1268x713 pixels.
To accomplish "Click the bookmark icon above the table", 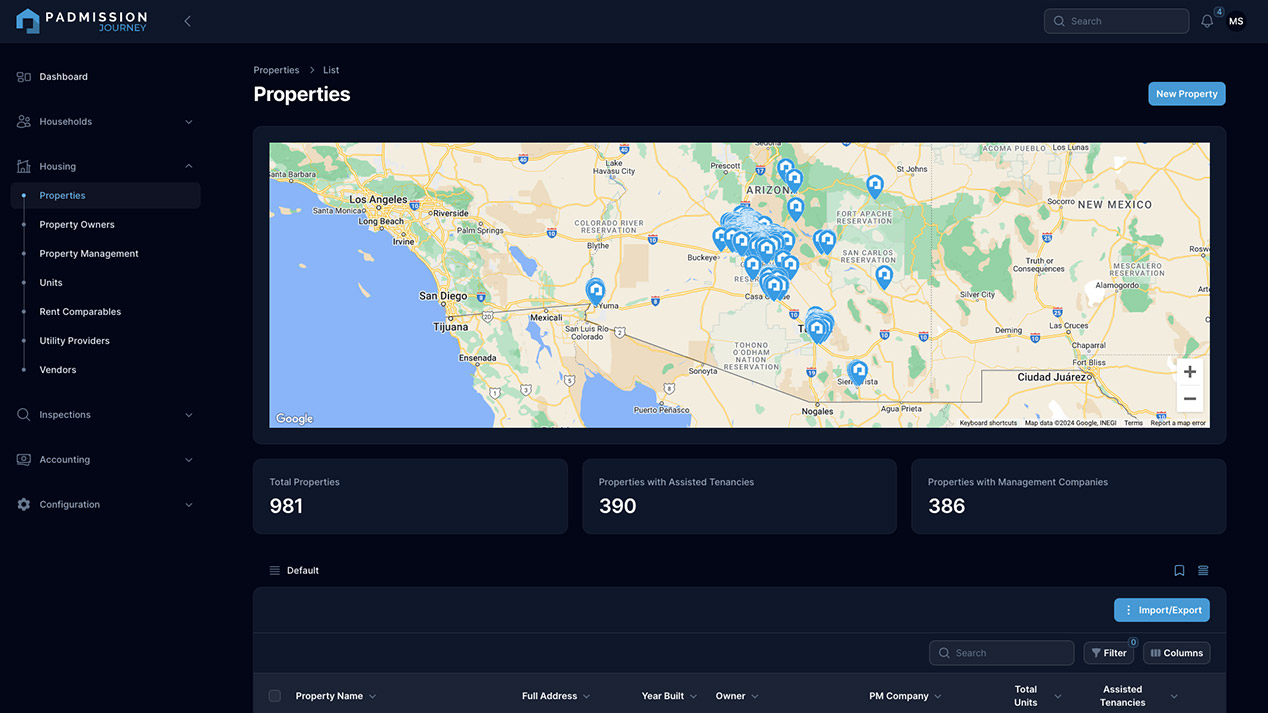I will click(x=1179, y=571).
